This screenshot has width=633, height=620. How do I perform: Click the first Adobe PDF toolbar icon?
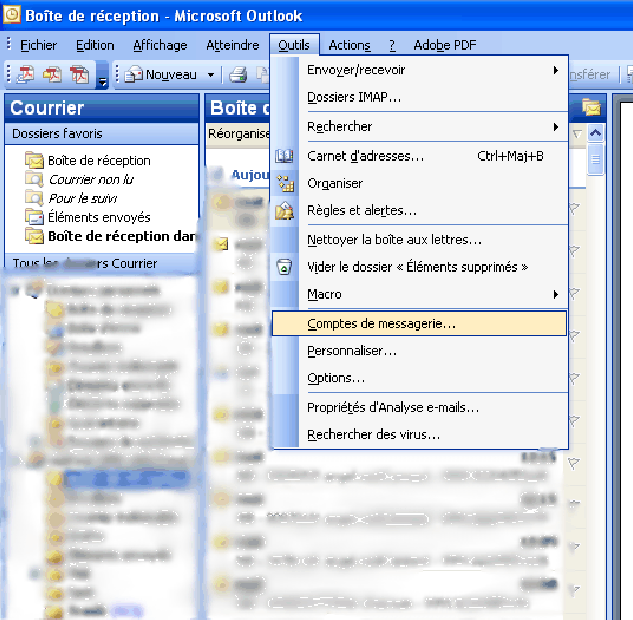coord(25,75)
